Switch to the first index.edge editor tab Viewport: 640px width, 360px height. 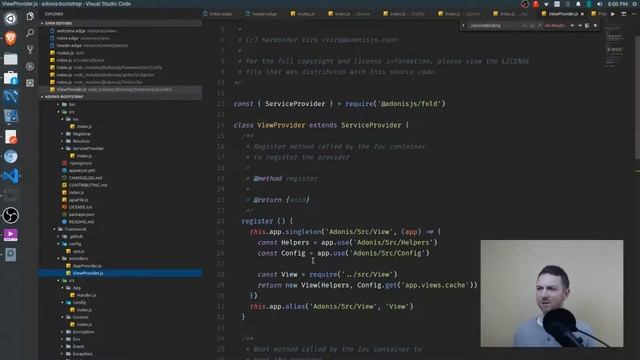pyautogui.click(x=218, y=14)
